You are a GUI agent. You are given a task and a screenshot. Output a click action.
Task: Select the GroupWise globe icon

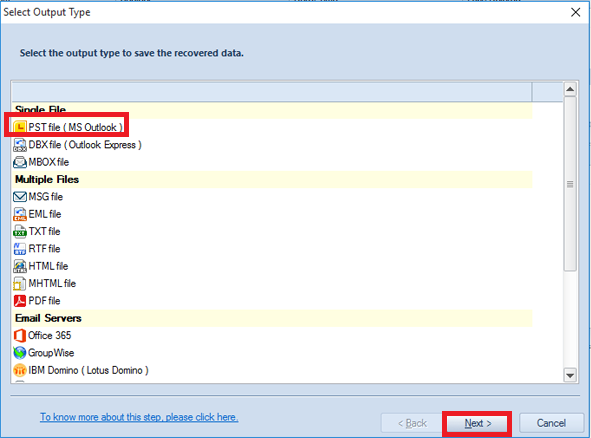click(x=20, y=353)
